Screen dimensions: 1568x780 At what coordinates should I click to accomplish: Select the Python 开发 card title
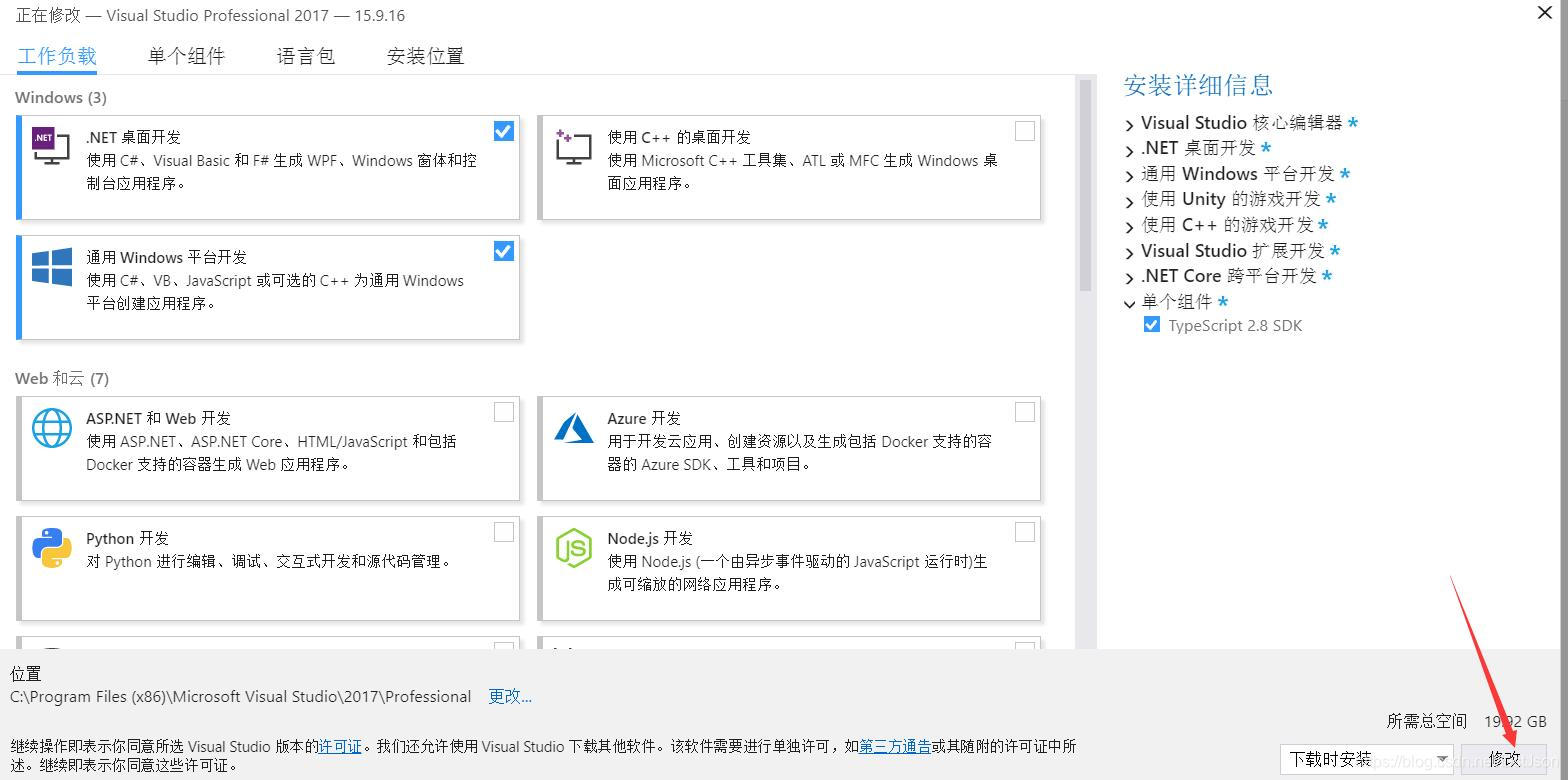click(126, 538)
